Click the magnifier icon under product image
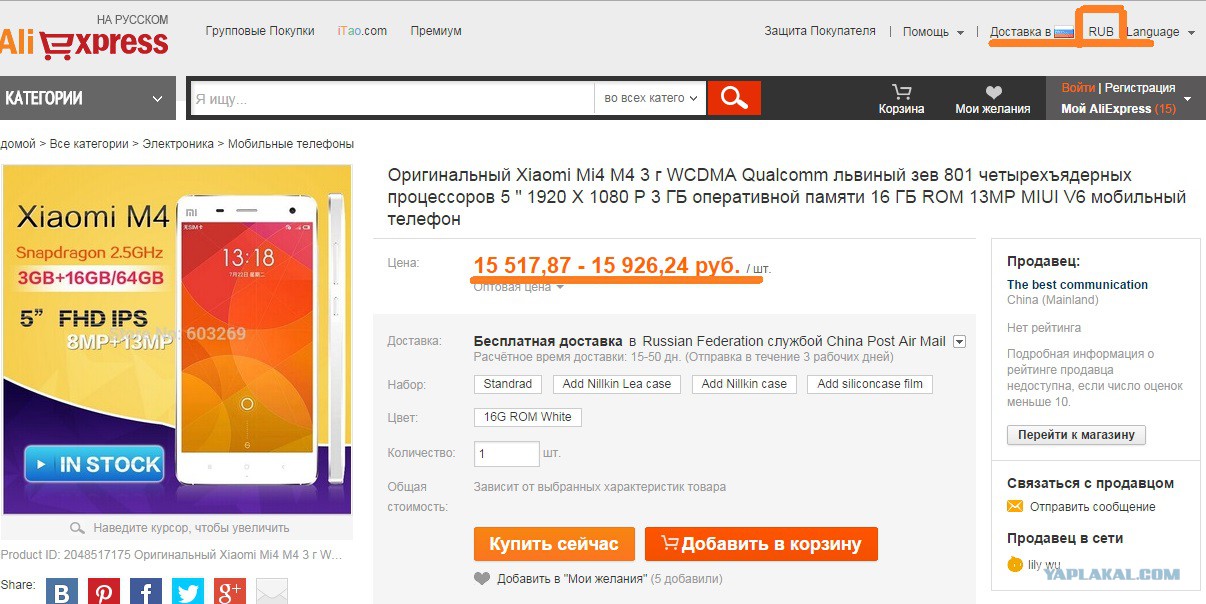This screenshot has width=1206, height=604. [x=78, y=528]
